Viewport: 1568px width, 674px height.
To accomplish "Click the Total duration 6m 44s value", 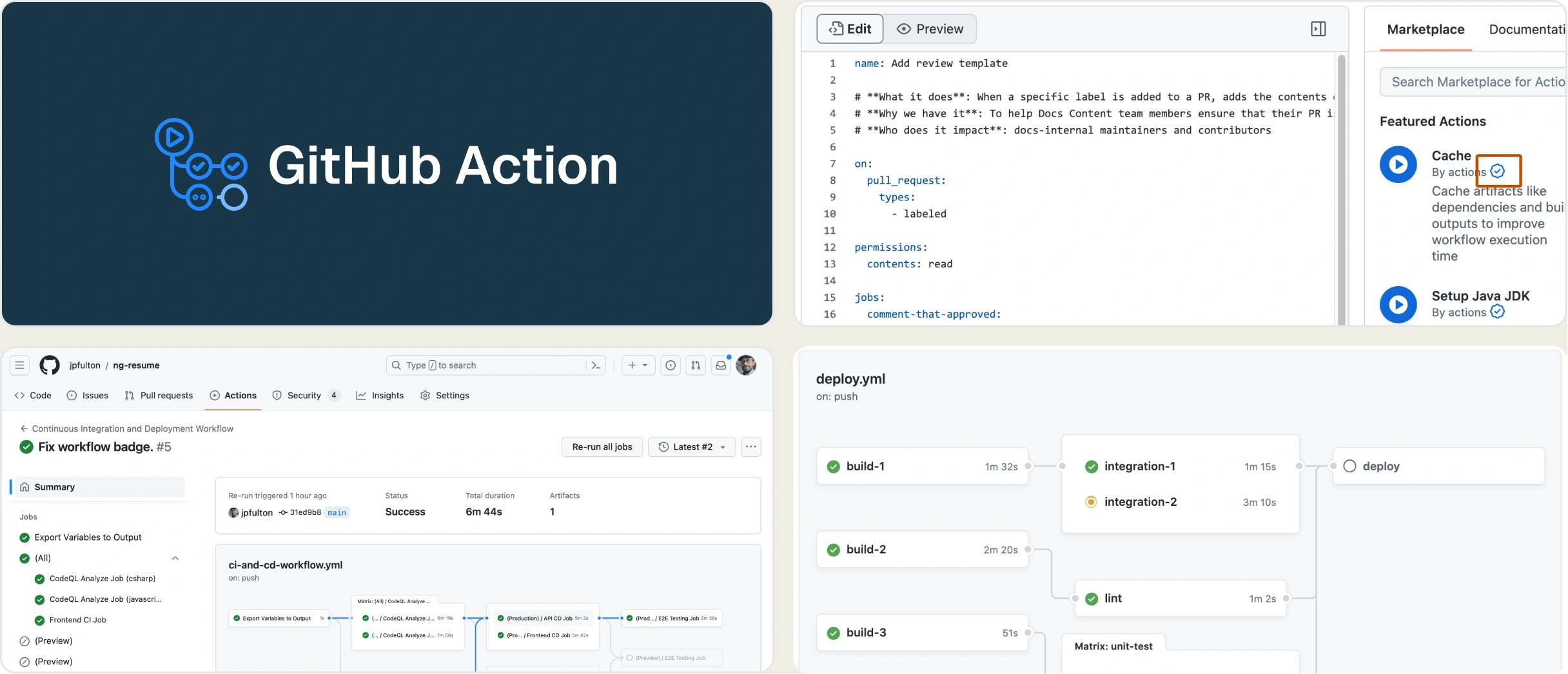I will point(484,512).
